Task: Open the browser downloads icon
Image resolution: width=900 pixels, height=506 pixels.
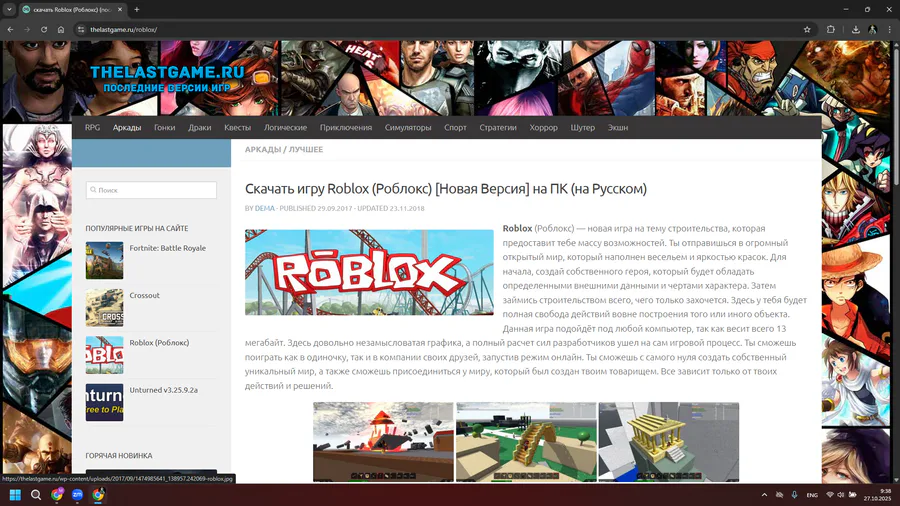Action: (856, 29)
